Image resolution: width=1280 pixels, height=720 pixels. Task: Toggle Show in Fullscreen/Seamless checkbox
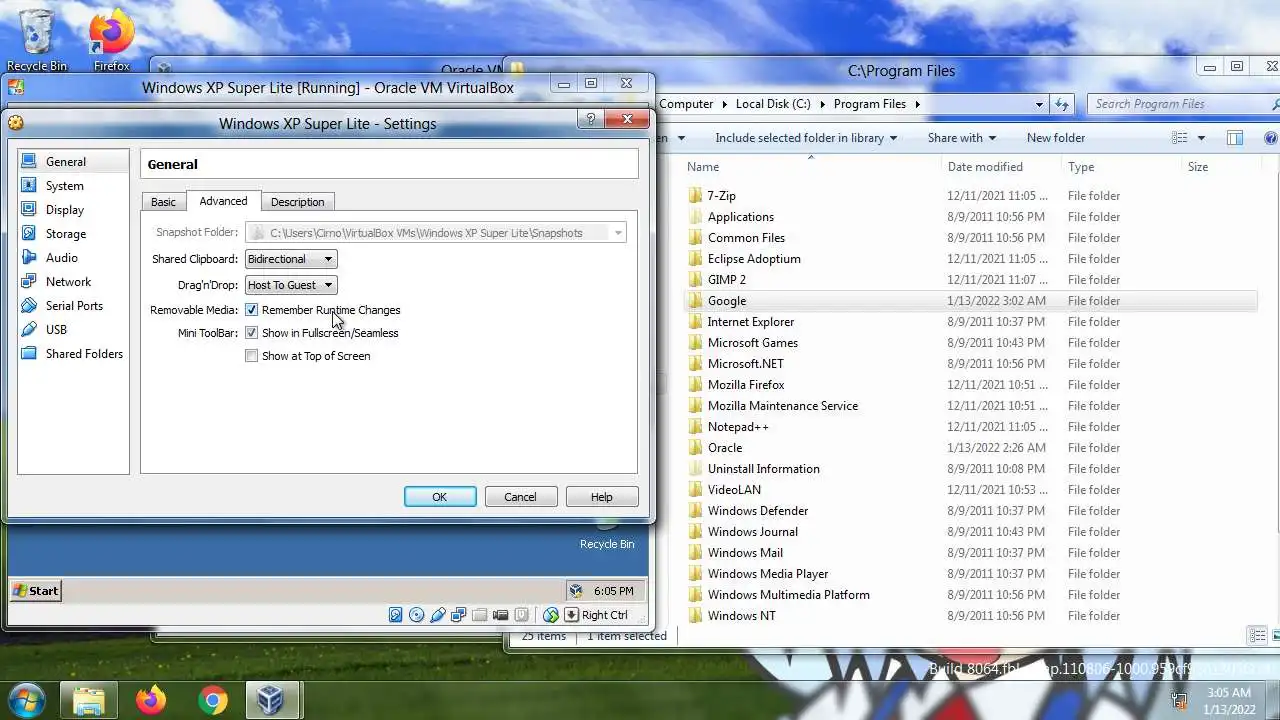[252, 333]
